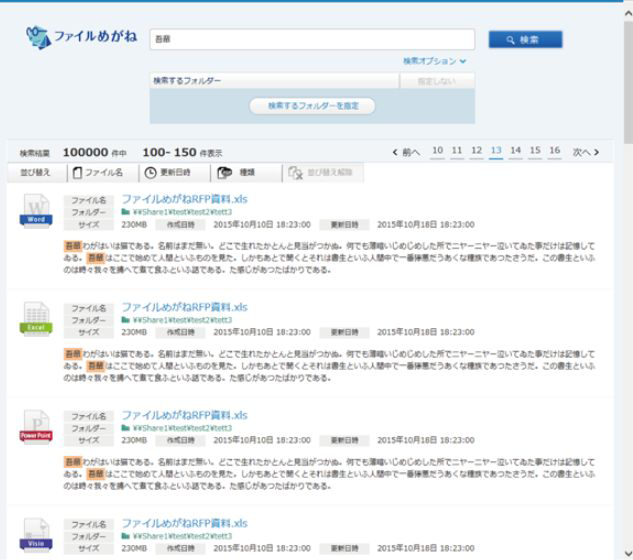Click the 並び替え sort label
The image size is (633, 560).
pos(36,173)
